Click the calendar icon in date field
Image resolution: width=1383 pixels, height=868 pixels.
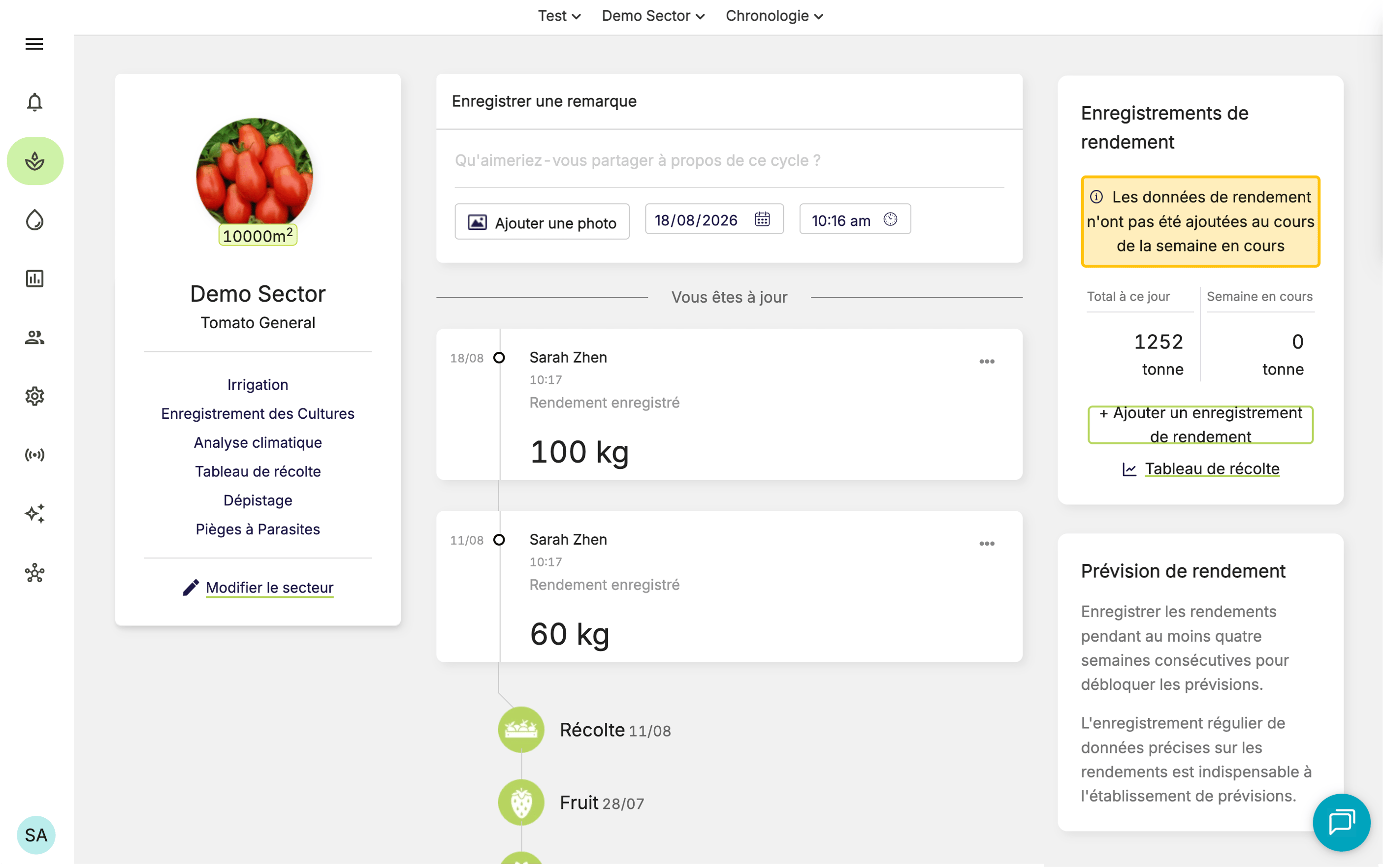762,219
